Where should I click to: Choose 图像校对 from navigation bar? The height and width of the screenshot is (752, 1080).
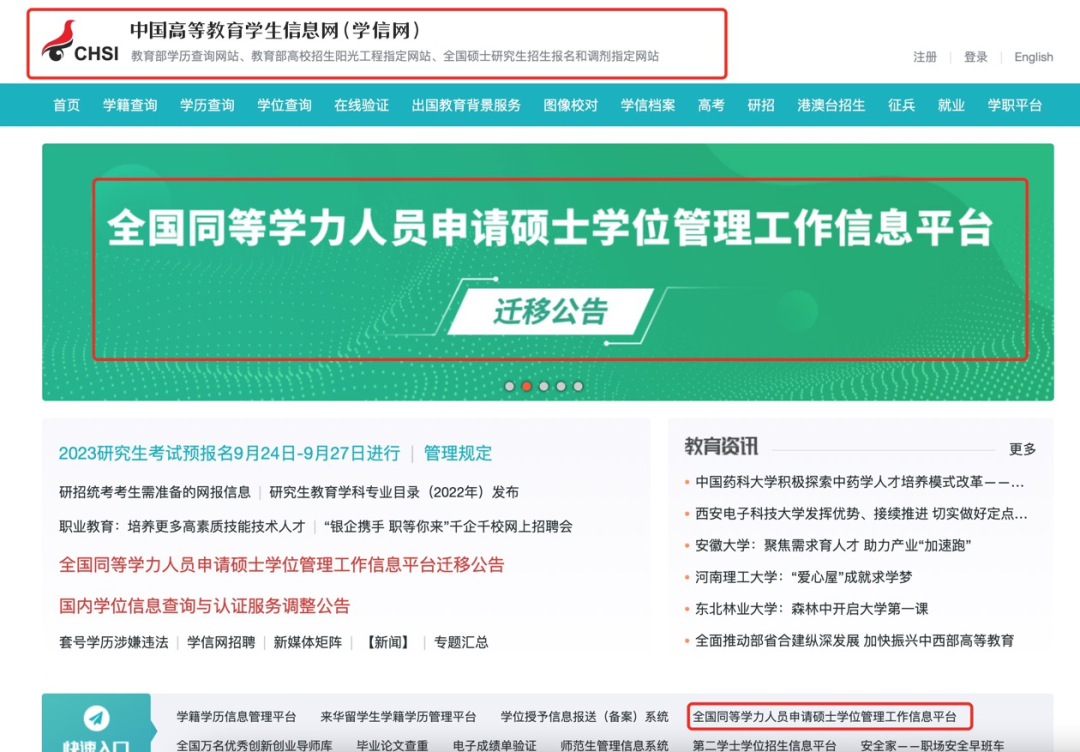coord(571,105)
